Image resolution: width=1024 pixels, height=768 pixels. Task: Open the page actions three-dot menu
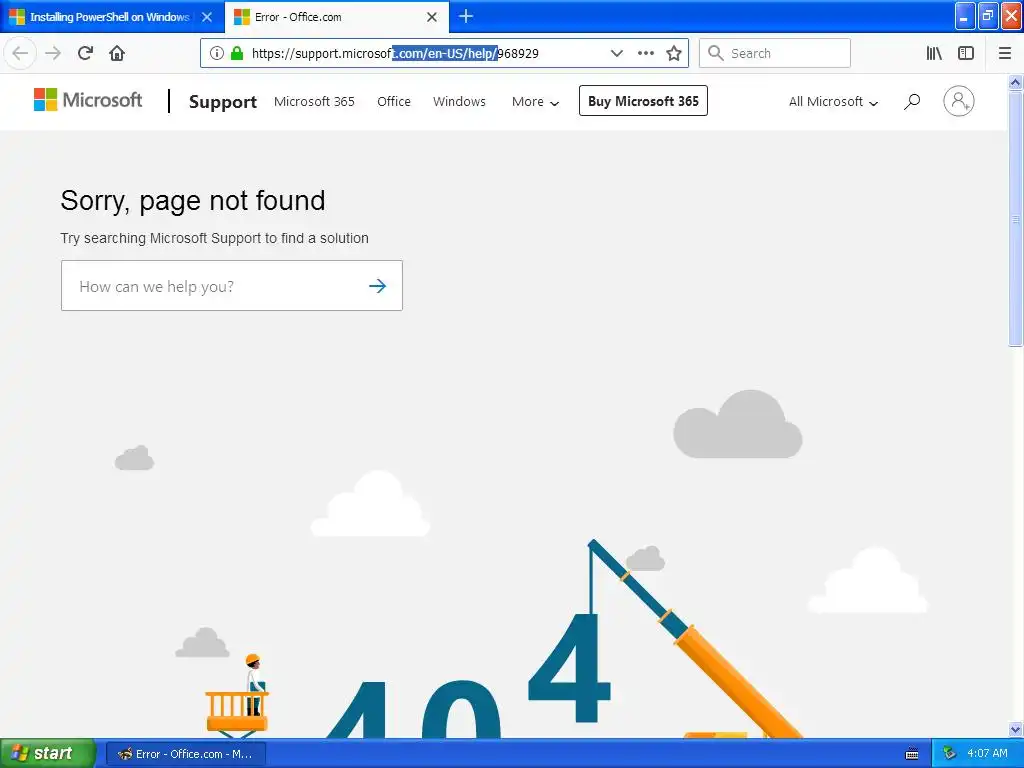(645, 53)
